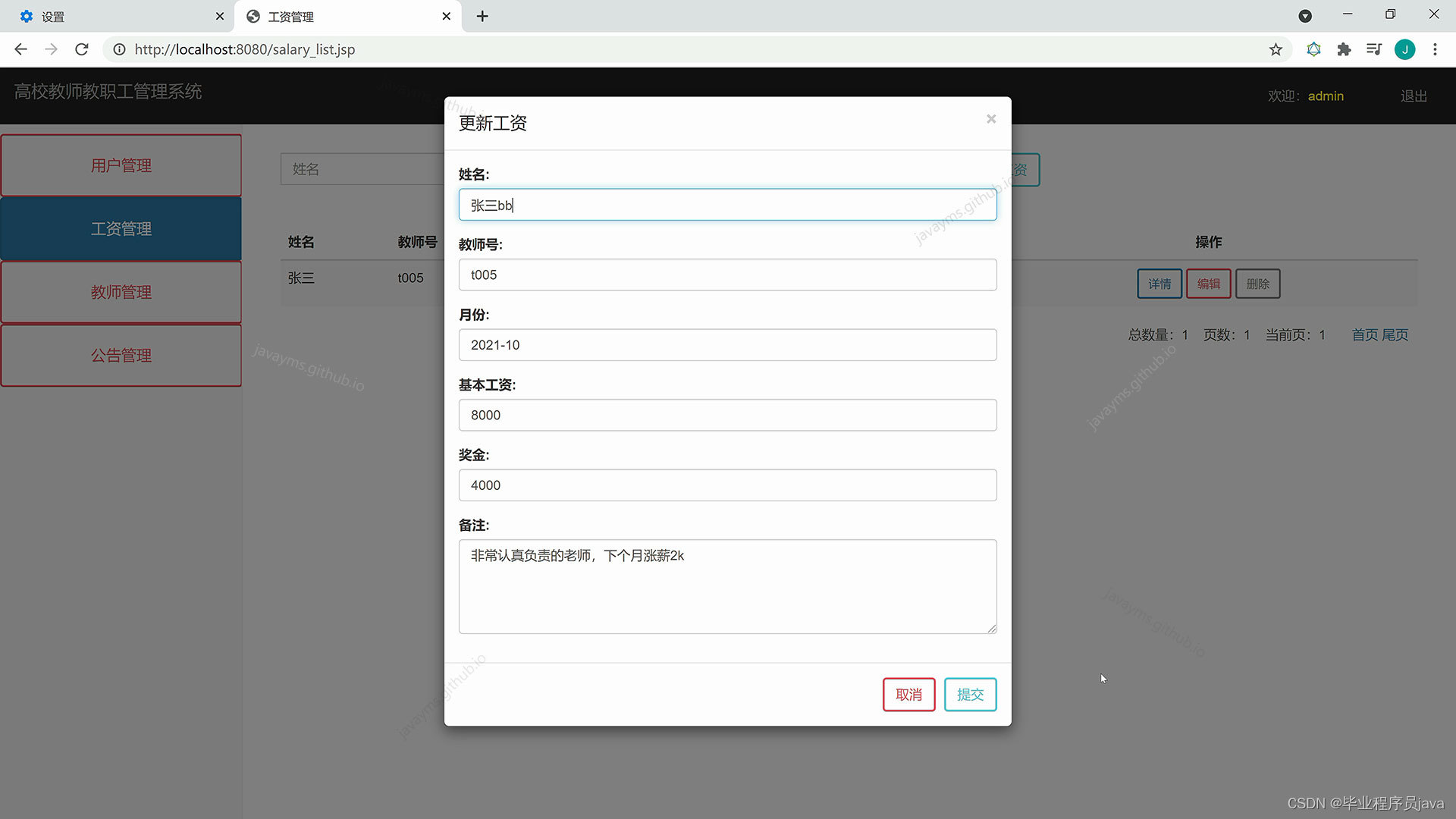Click the hexagon extension icon in toolbar
This screenshot has height=819, width=1456.
click(1313, 49)
